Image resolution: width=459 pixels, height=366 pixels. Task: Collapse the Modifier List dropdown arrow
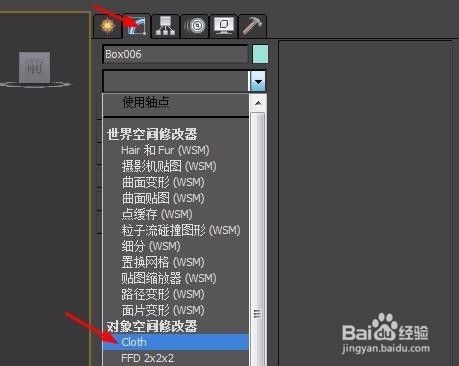[x=258, y=81]
